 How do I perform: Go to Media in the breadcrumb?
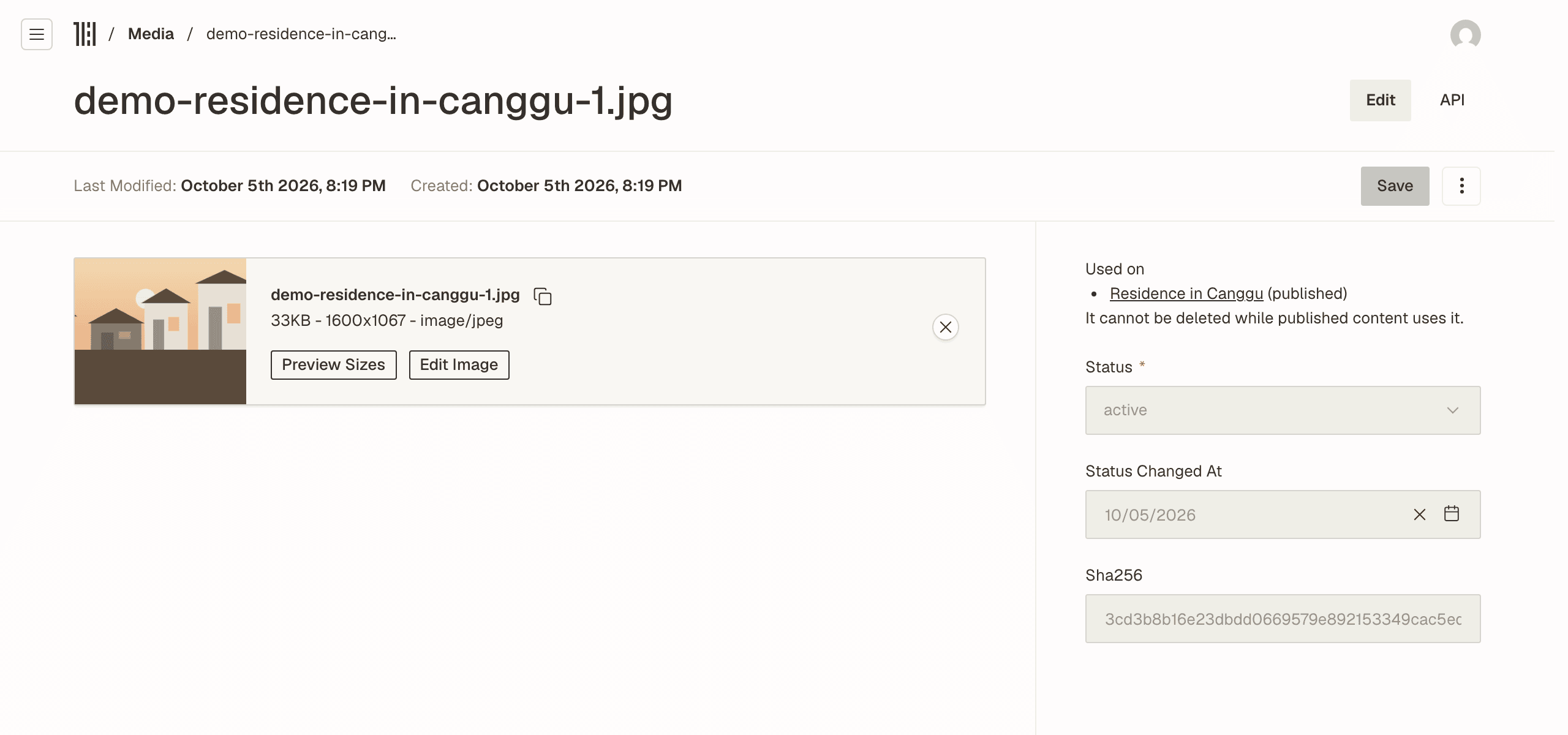pos(151,34)
